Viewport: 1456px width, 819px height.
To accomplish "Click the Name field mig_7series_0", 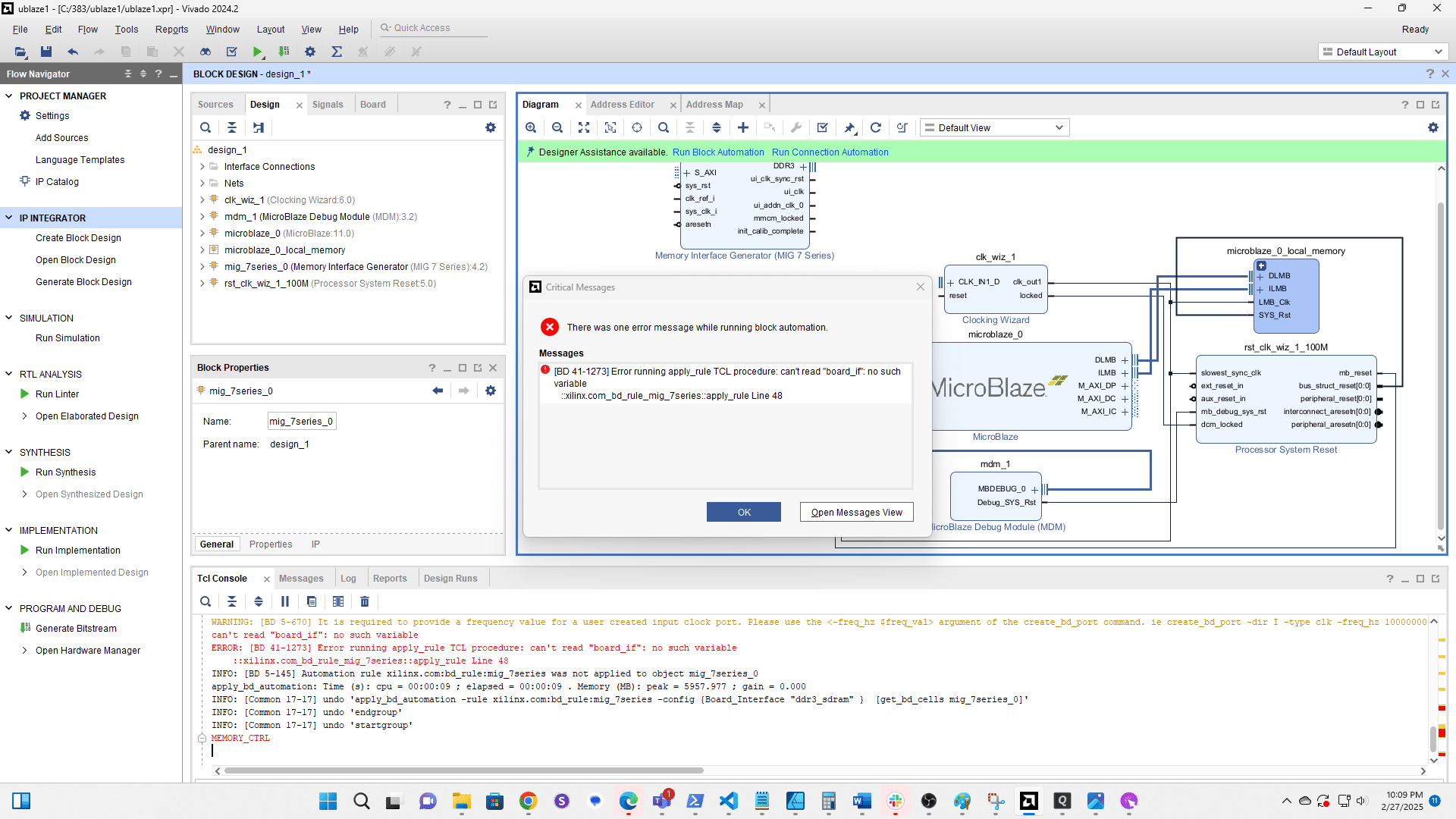I will point(302,422).
